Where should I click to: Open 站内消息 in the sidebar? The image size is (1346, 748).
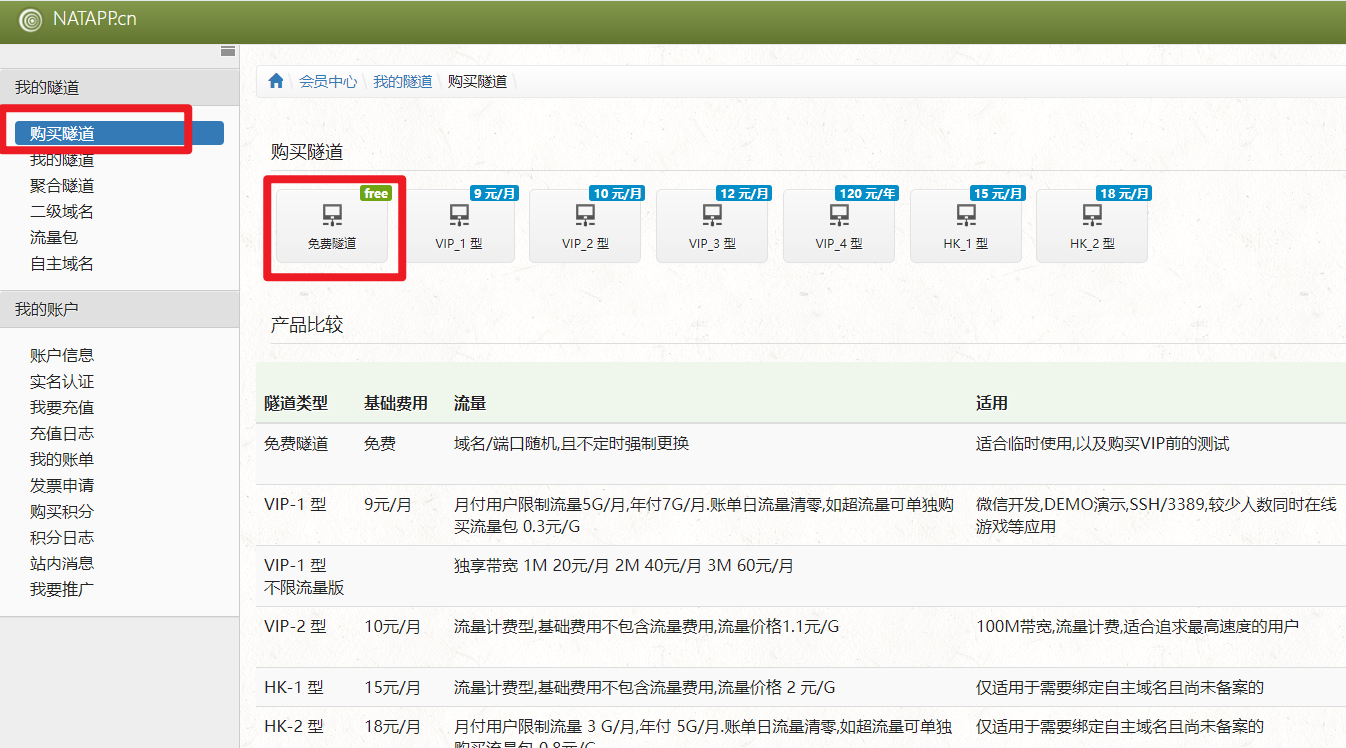coord(62,564)
